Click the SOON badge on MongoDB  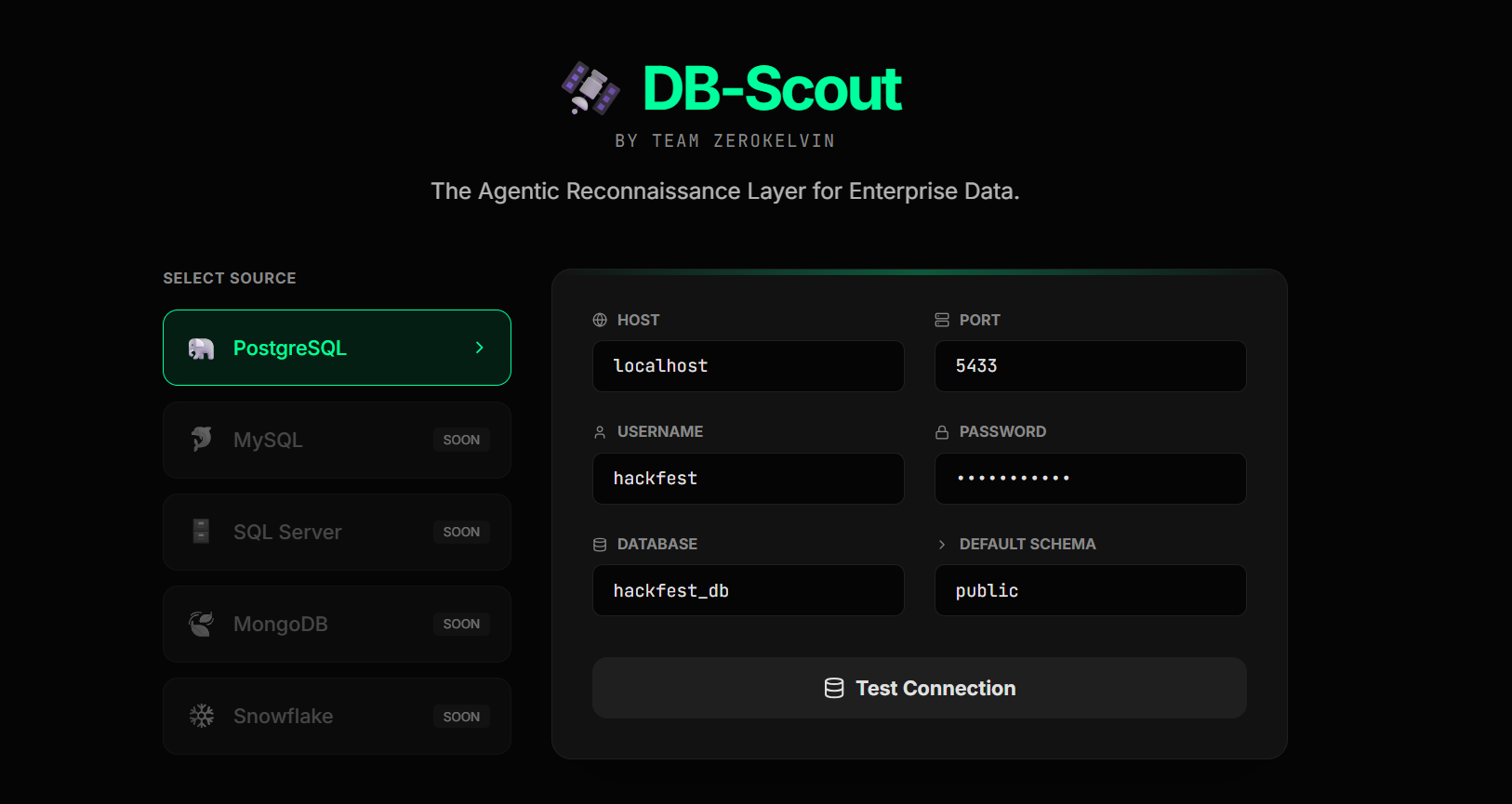461,623
